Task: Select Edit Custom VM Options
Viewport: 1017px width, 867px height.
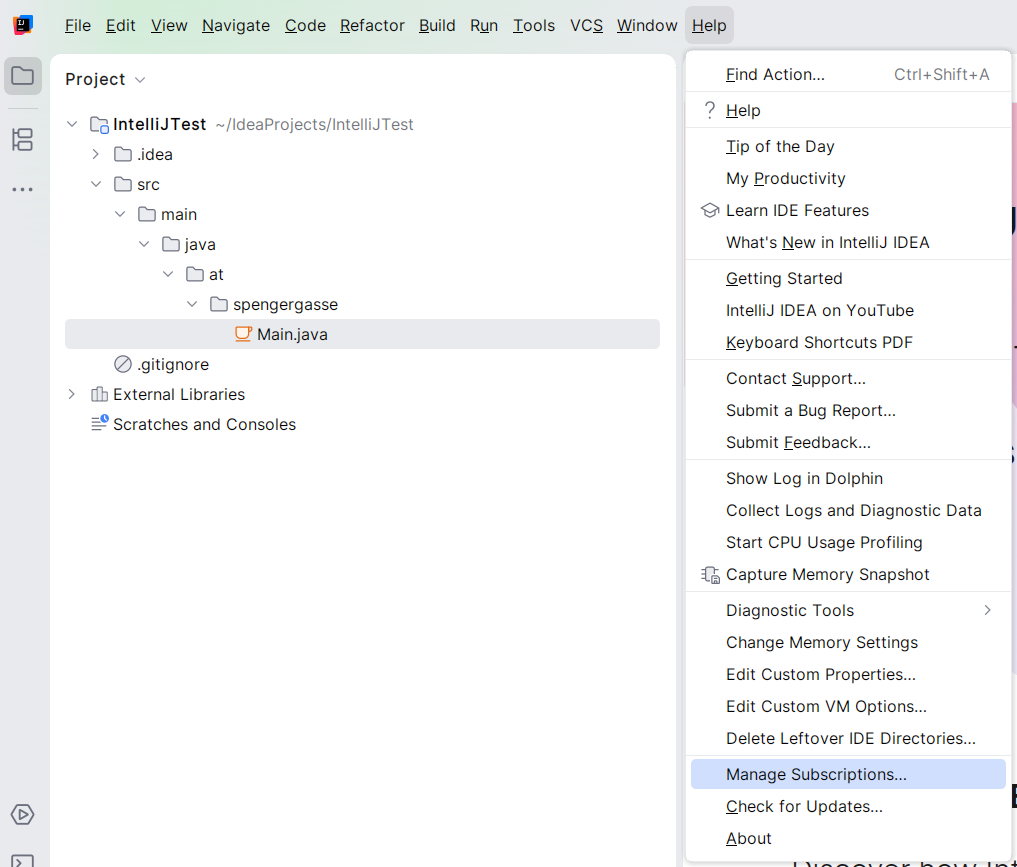Action: [848, 706]
